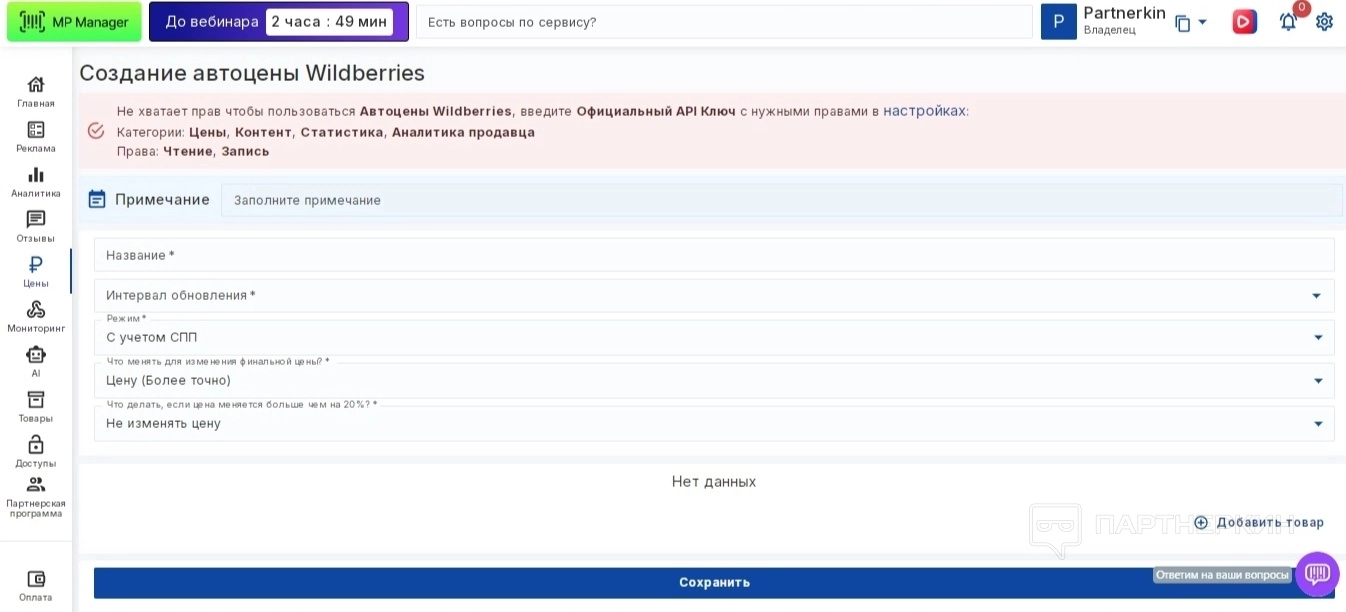Image resolution: width=1346 pixels, height=612 pixels.
Task: Click the Нет данных text
Action: (x=714, y=482)
